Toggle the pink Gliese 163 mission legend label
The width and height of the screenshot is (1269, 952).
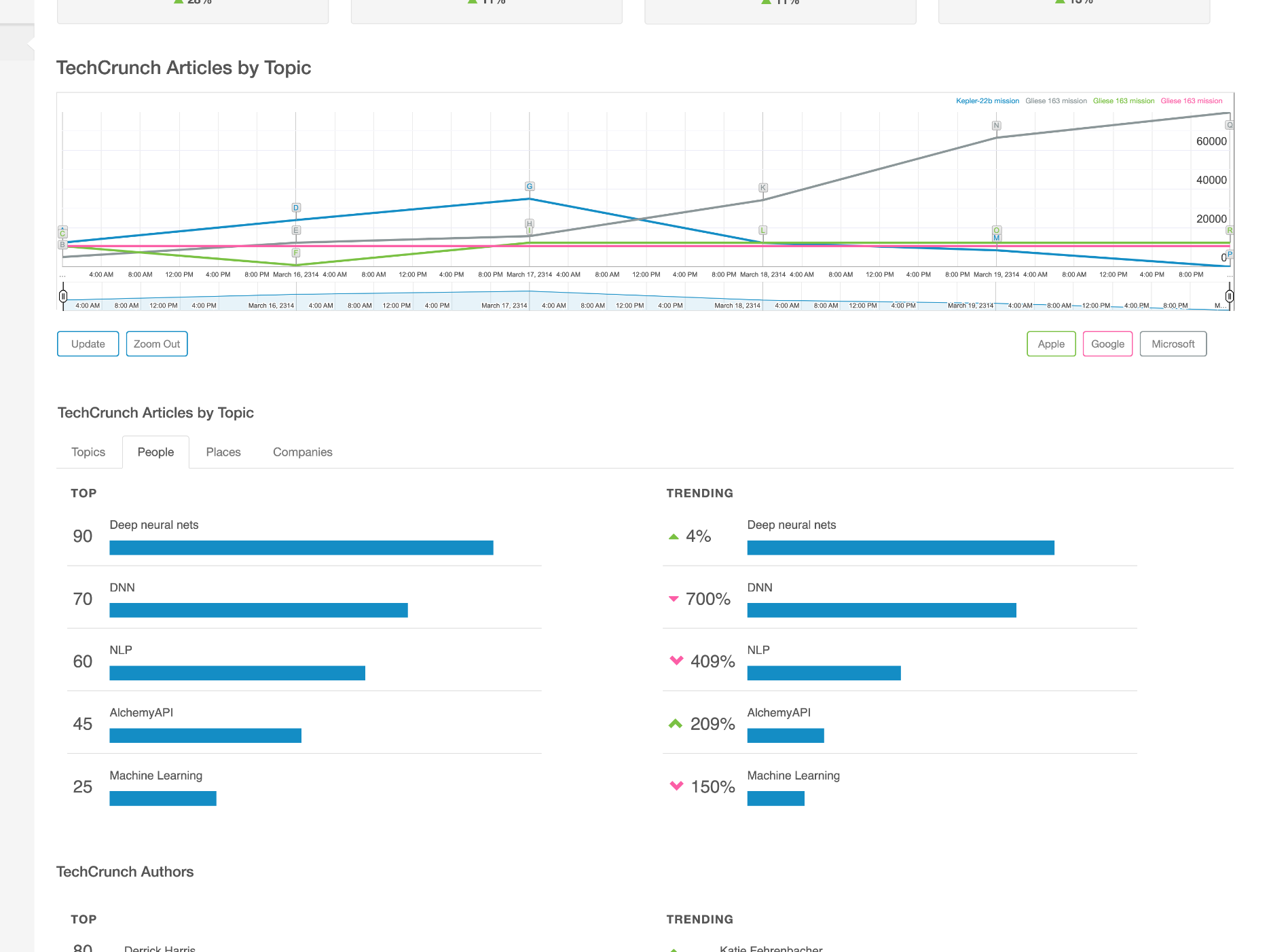[x=1191, y=100]
